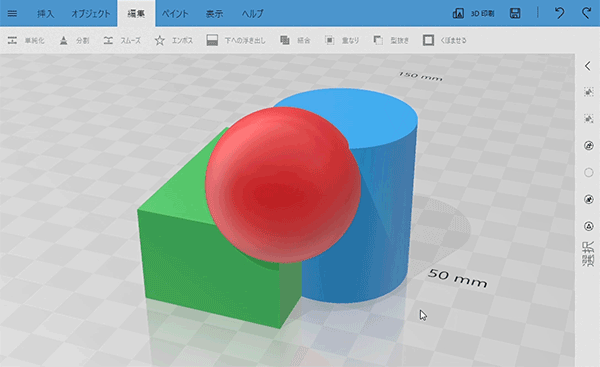The height and width of the screenshot is (367, 600).
Task: Redo the last action
Action: click(x=587, y=13)
